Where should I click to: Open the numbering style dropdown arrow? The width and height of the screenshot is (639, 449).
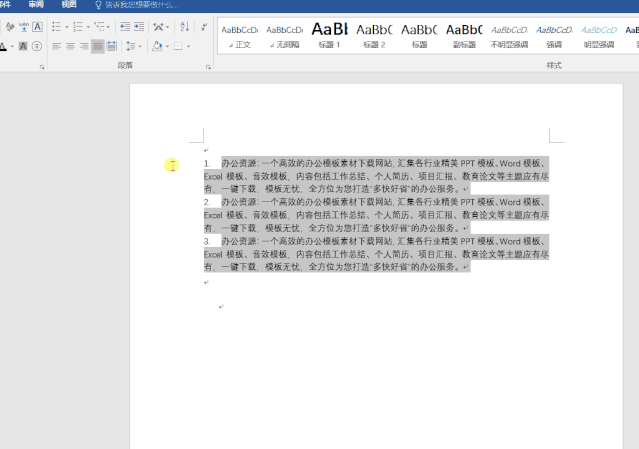88,27
